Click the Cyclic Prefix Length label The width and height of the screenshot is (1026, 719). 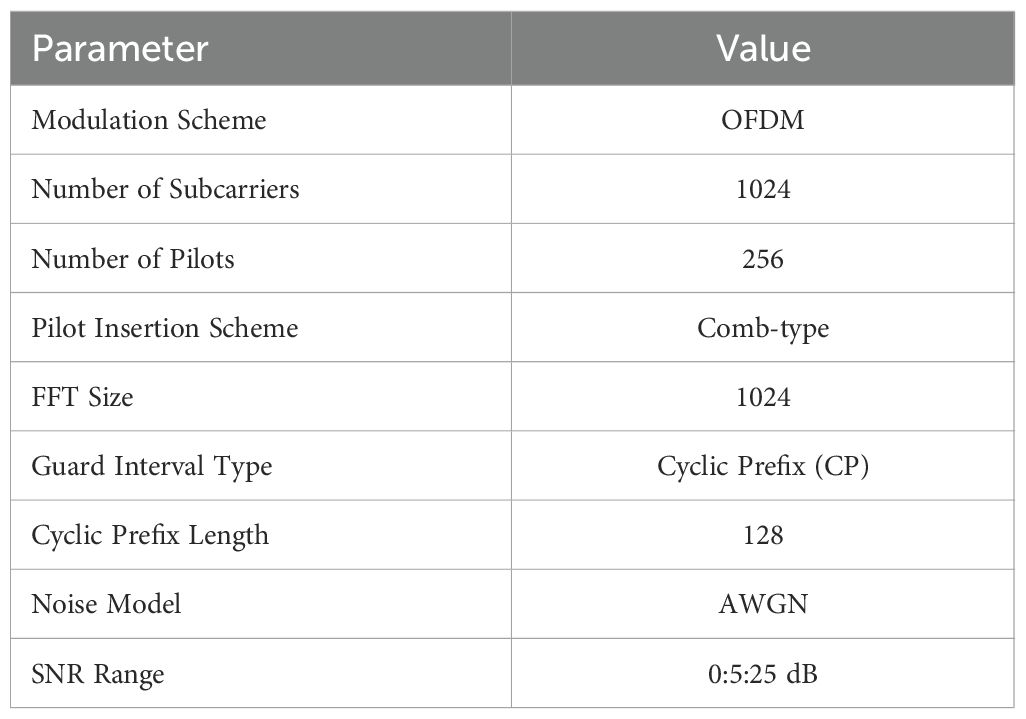[150, 535]
